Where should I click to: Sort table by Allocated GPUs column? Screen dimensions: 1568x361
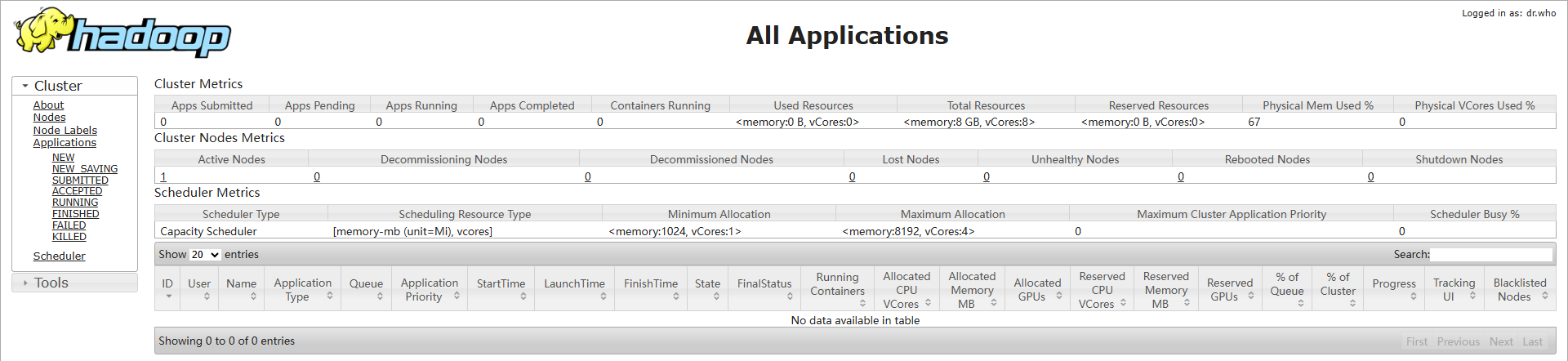click(1037, 288)
